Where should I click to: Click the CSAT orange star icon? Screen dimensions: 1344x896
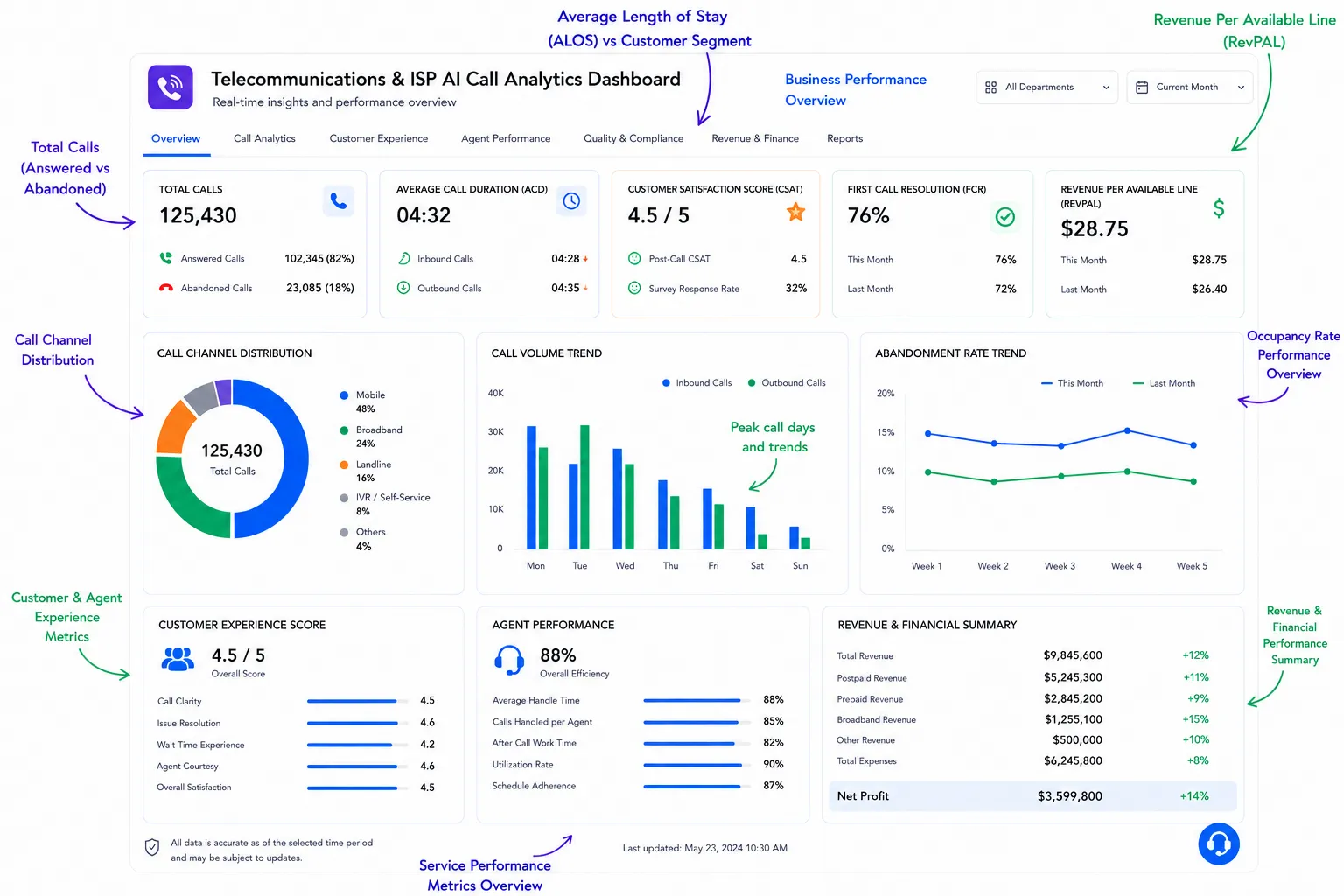795,212
